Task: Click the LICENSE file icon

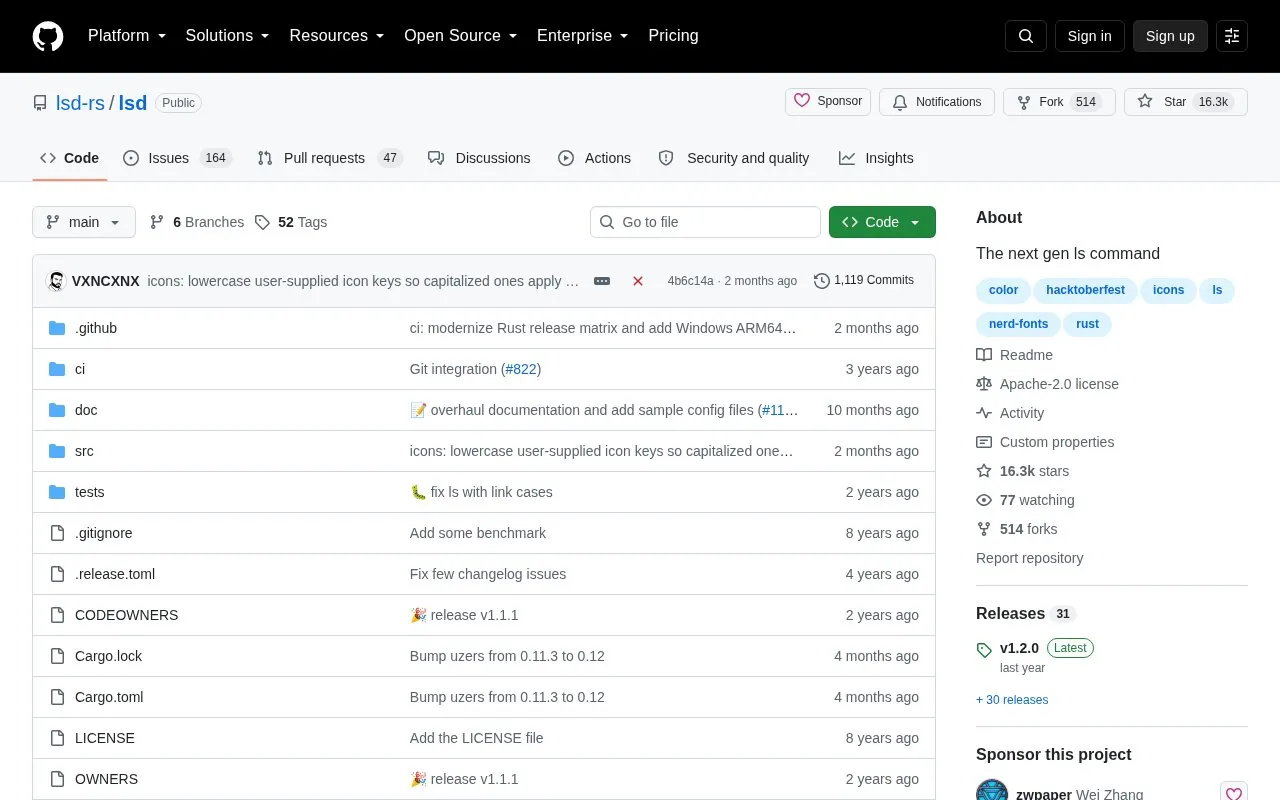Action: tap(57, 738)
